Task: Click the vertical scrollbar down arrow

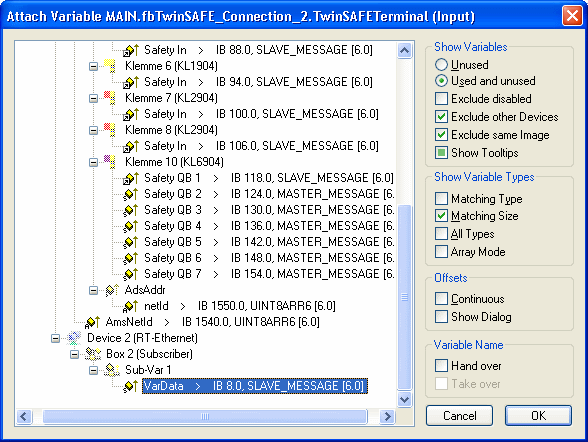Action: pyautogui.click(x=405, y=399)
